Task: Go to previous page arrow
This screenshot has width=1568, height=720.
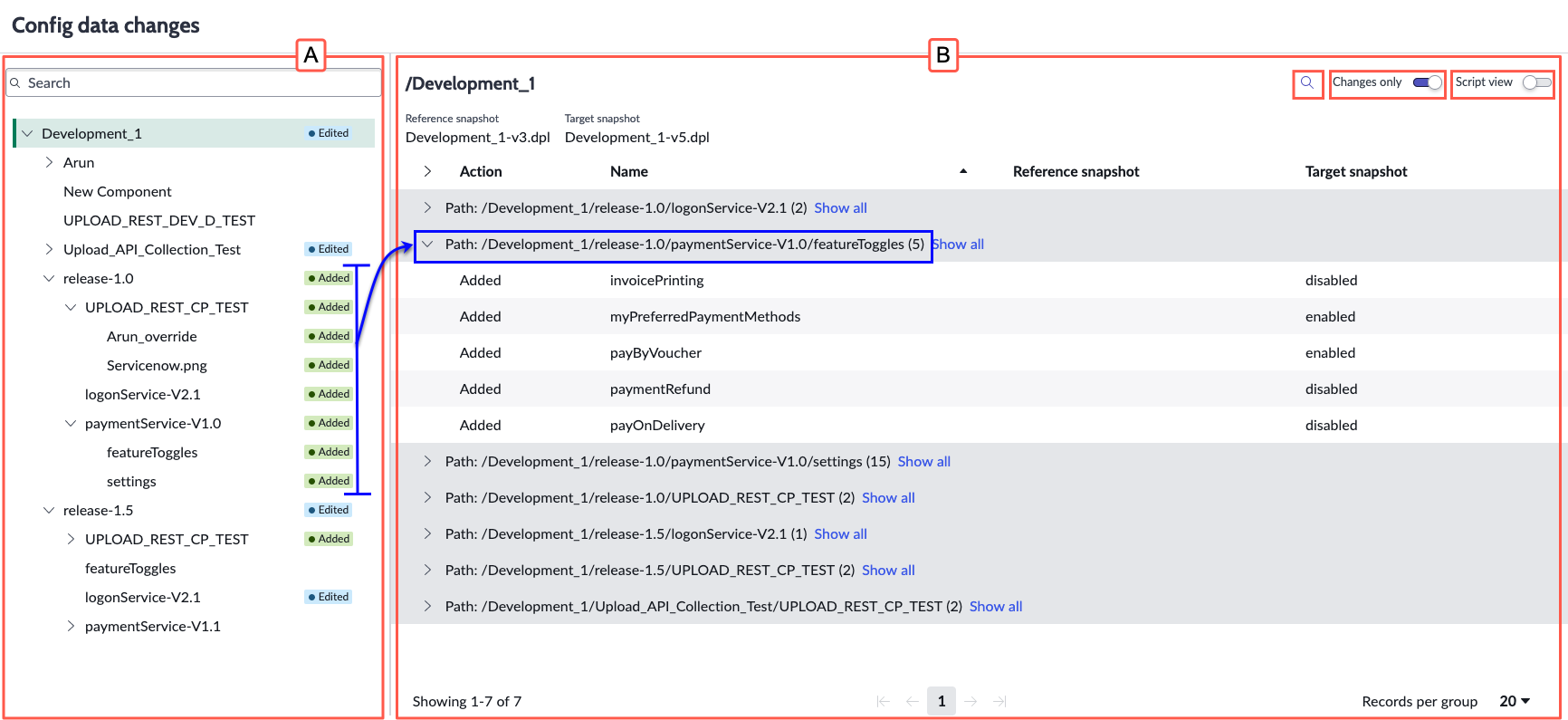Action: 913,701
